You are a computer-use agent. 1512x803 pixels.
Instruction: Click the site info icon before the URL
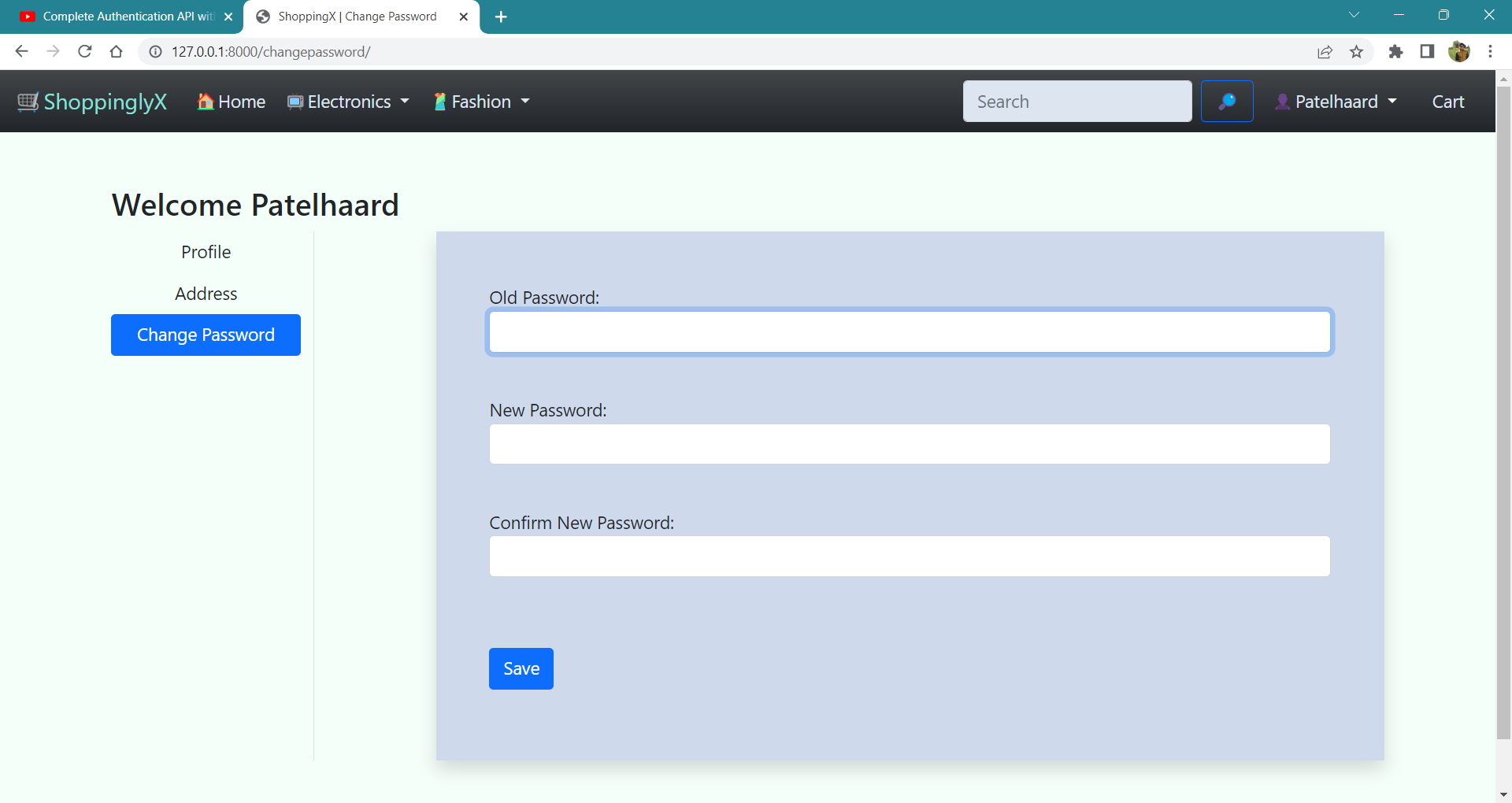pyautogui.click(x=154, y=52)
